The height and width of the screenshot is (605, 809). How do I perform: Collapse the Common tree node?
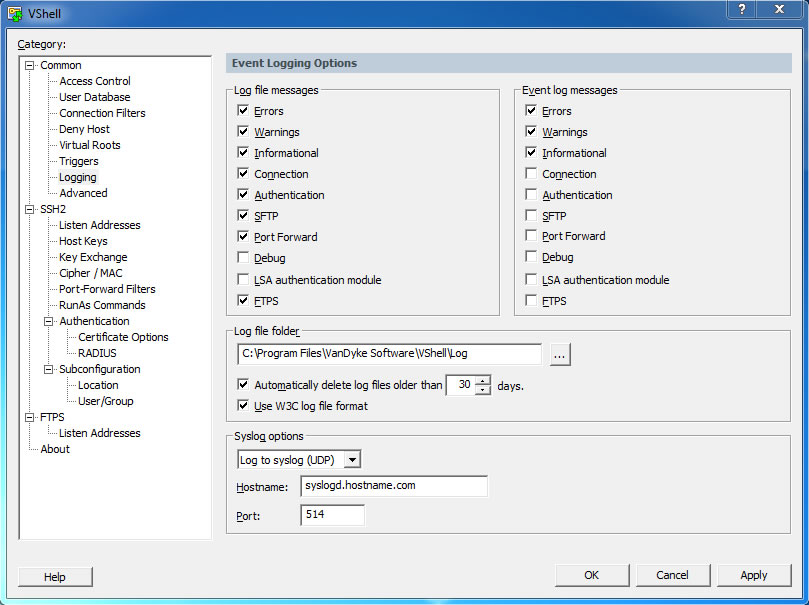[30, 65]
